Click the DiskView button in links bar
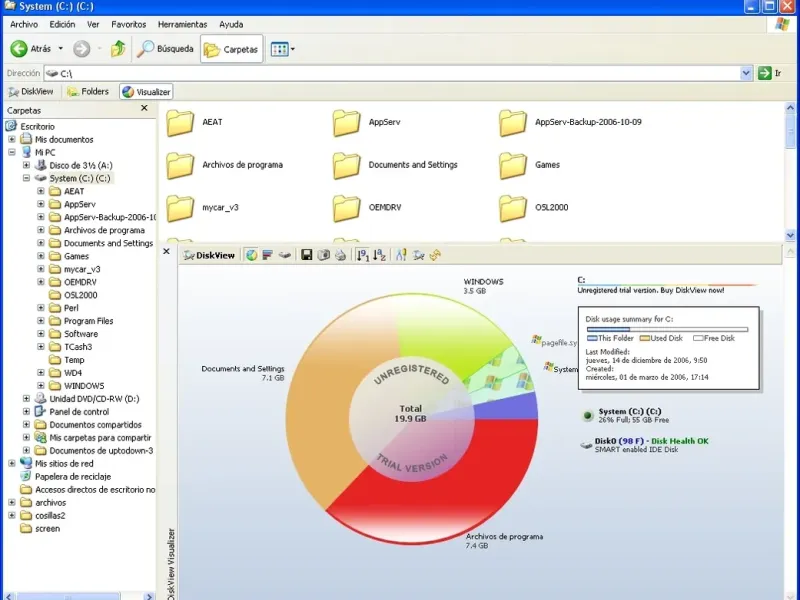This screenshot has height=600, width=800. [31, 92]
